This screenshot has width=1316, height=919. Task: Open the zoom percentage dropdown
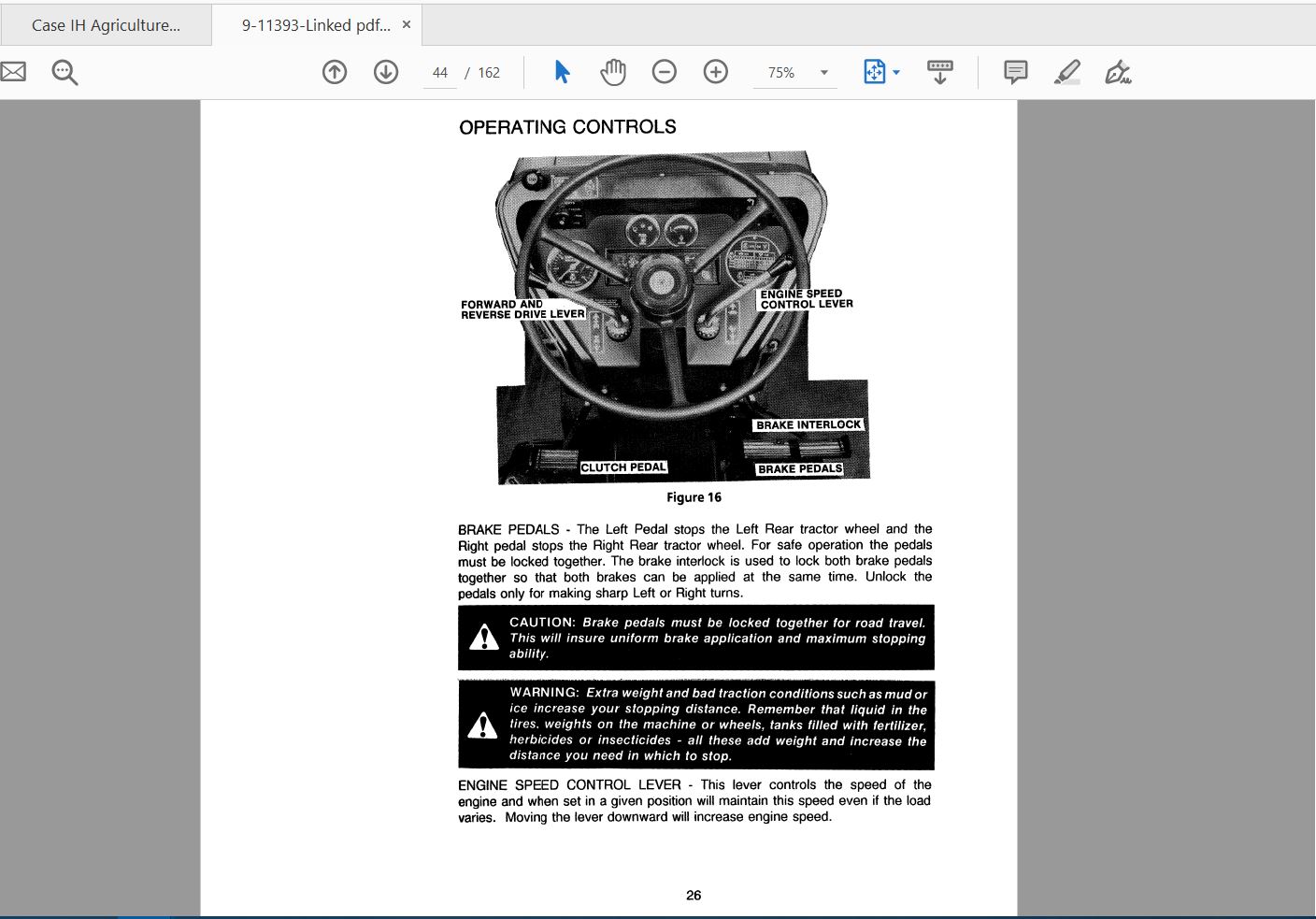tap(822, 71)
